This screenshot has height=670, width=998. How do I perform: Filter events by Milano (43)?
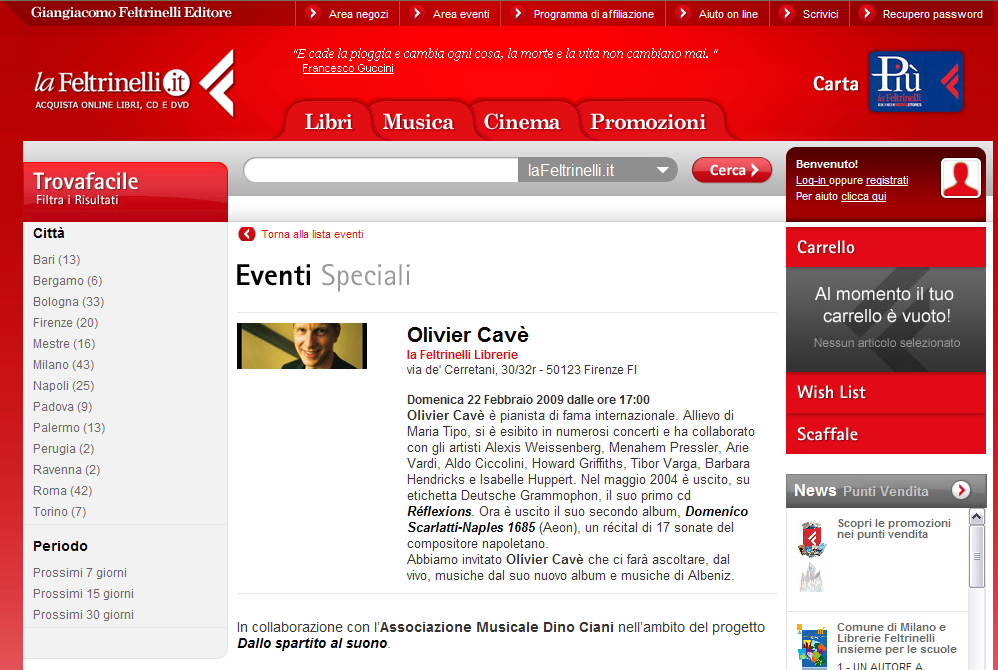[x=64, y=365]
